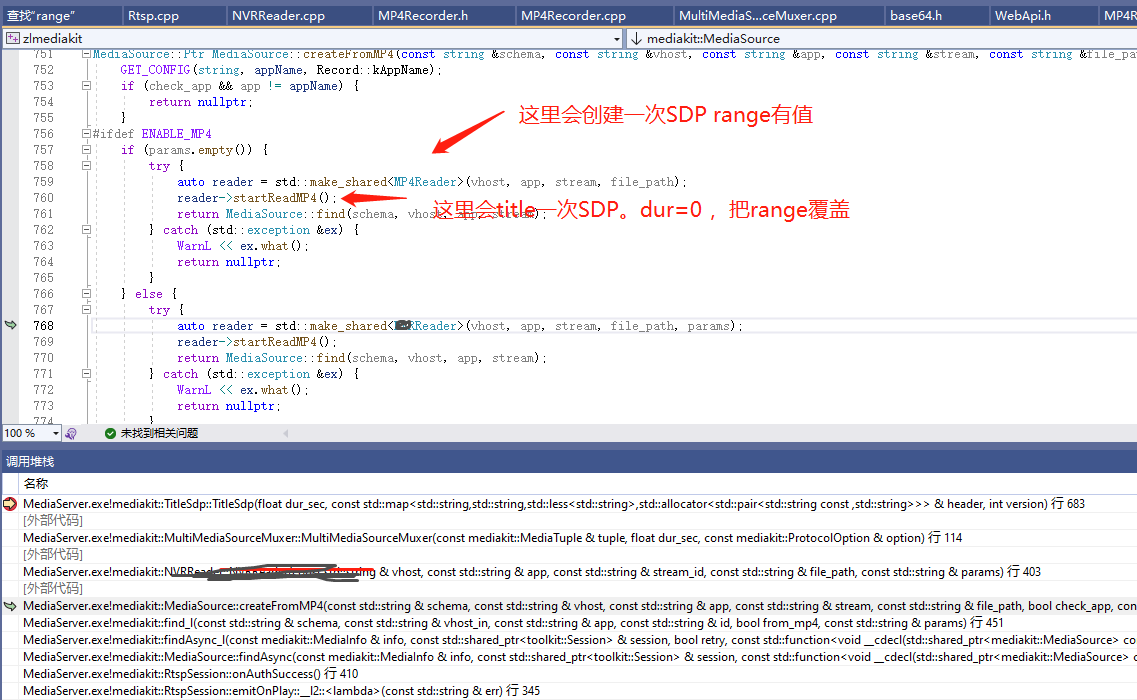Click the arrow icon on the createFromMP4 stack frame
The width and height of the screenshot is (1137, 700).
pyautogui.click(x=9, y=605)
